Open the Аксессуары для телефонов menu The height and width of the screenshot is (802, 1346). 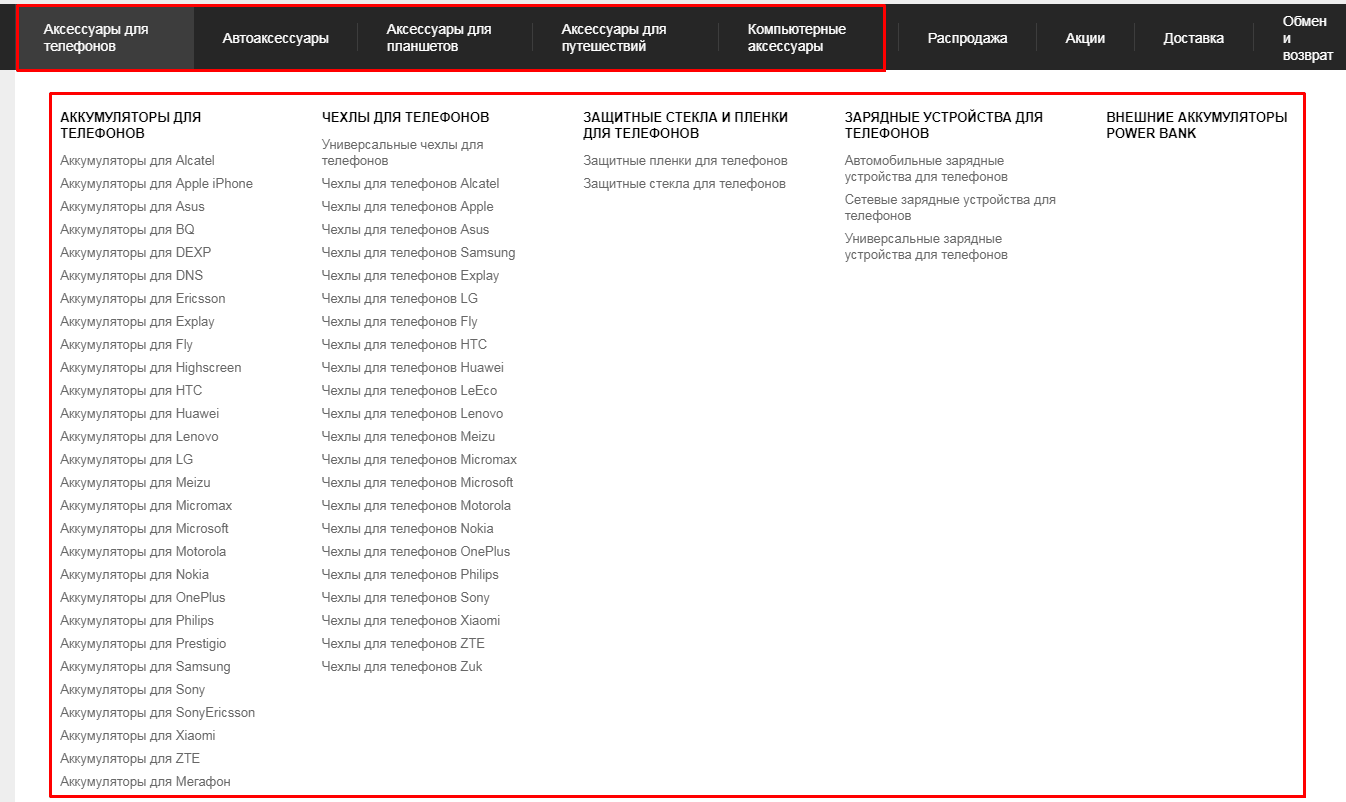click(96, 38)
